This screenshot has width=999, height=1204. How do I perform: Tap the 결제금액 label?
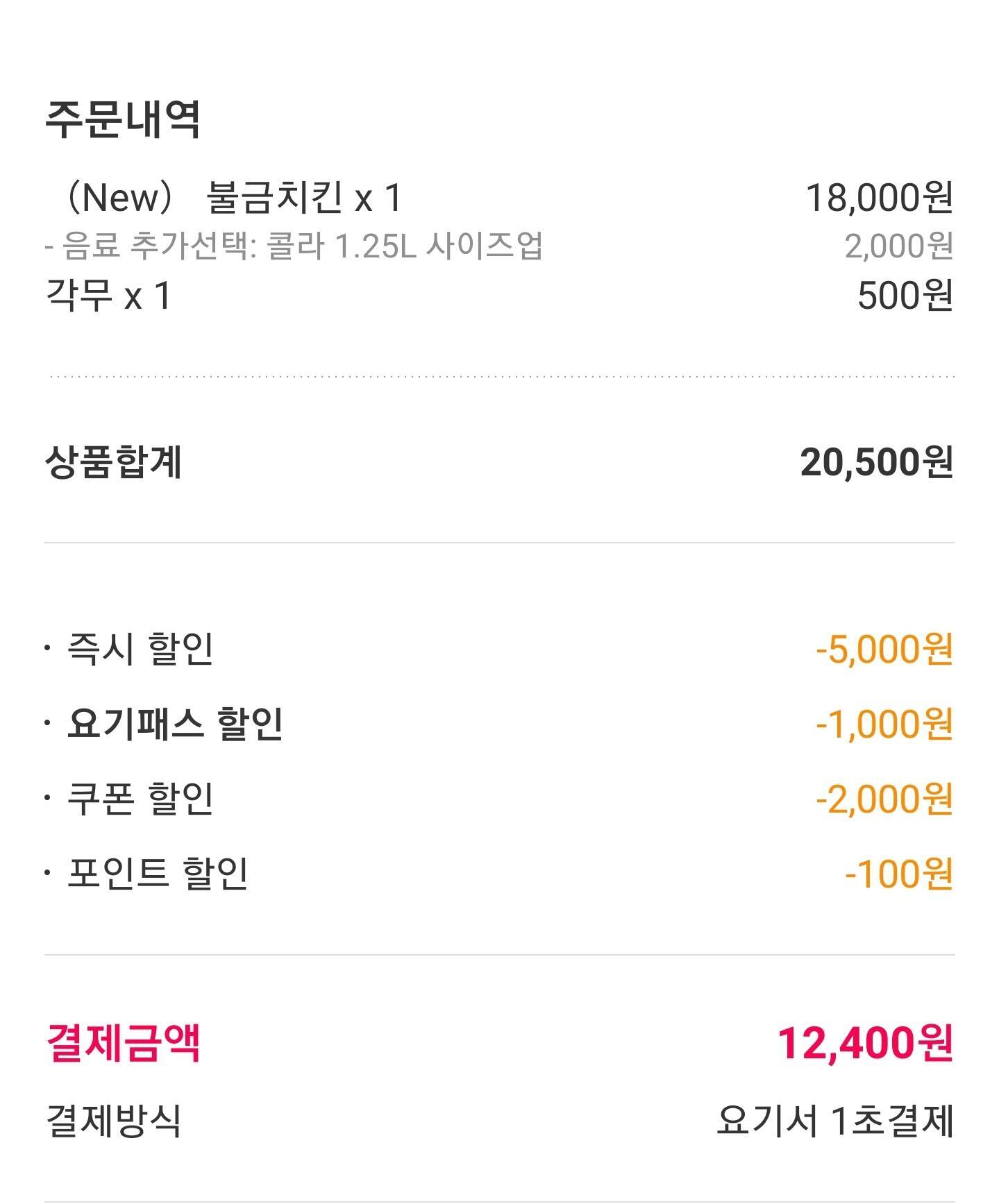click(x=123, y=1042)
